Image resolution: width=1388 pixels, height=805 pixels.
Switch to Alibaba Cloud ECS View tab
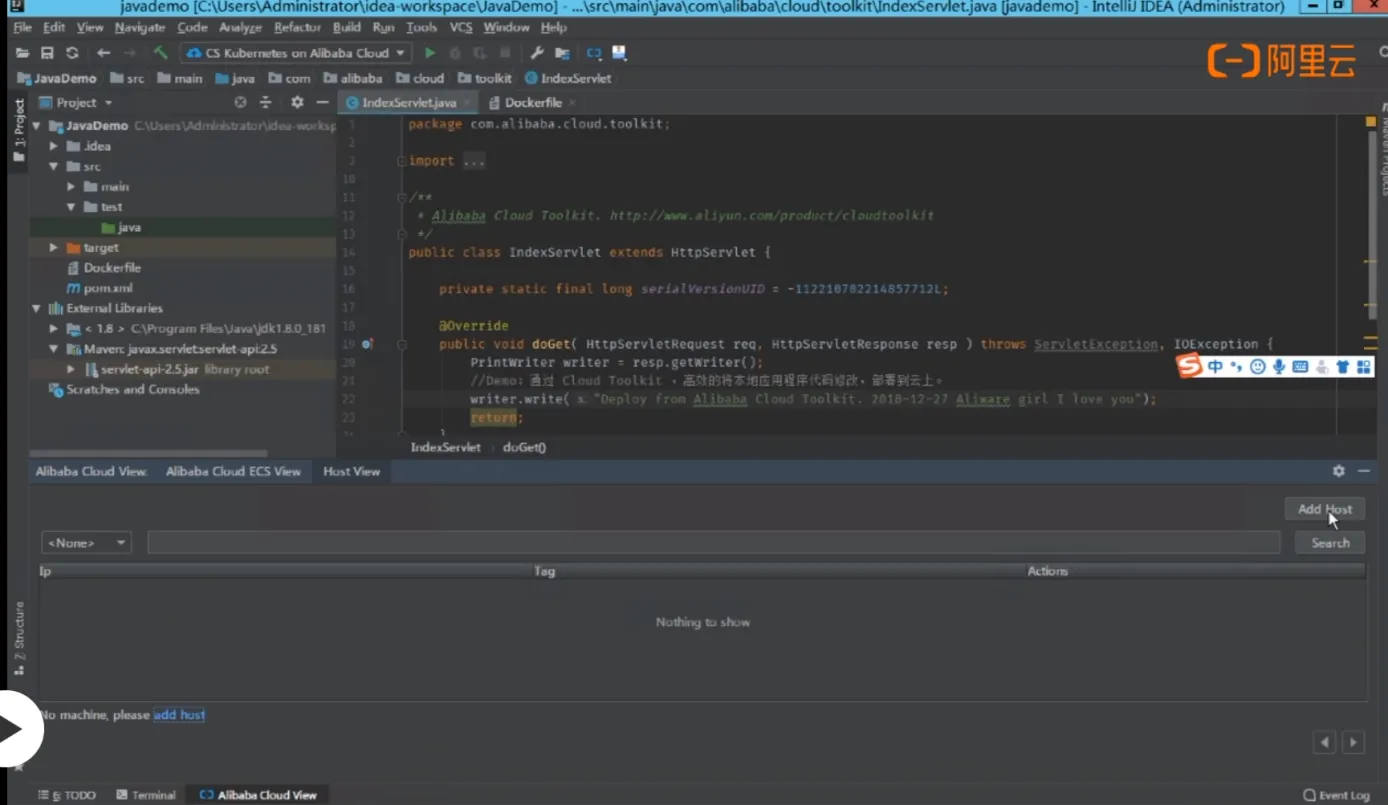tap(233, 471)
